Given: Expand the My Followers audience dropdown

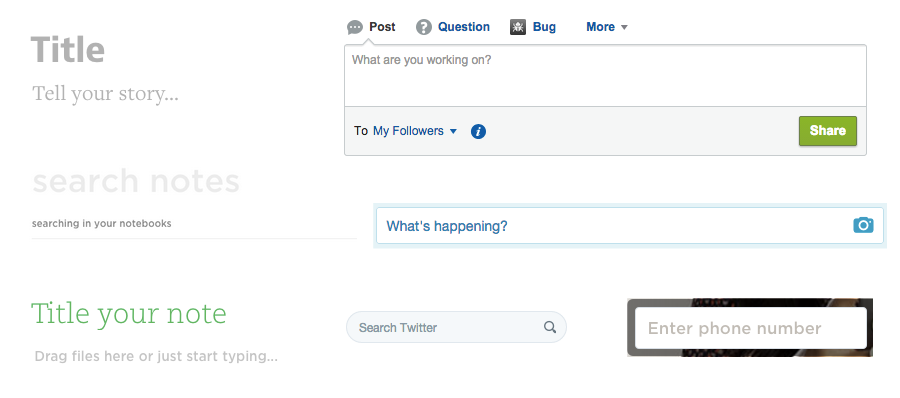Looking at the screenshot, I should pos(415,131).
